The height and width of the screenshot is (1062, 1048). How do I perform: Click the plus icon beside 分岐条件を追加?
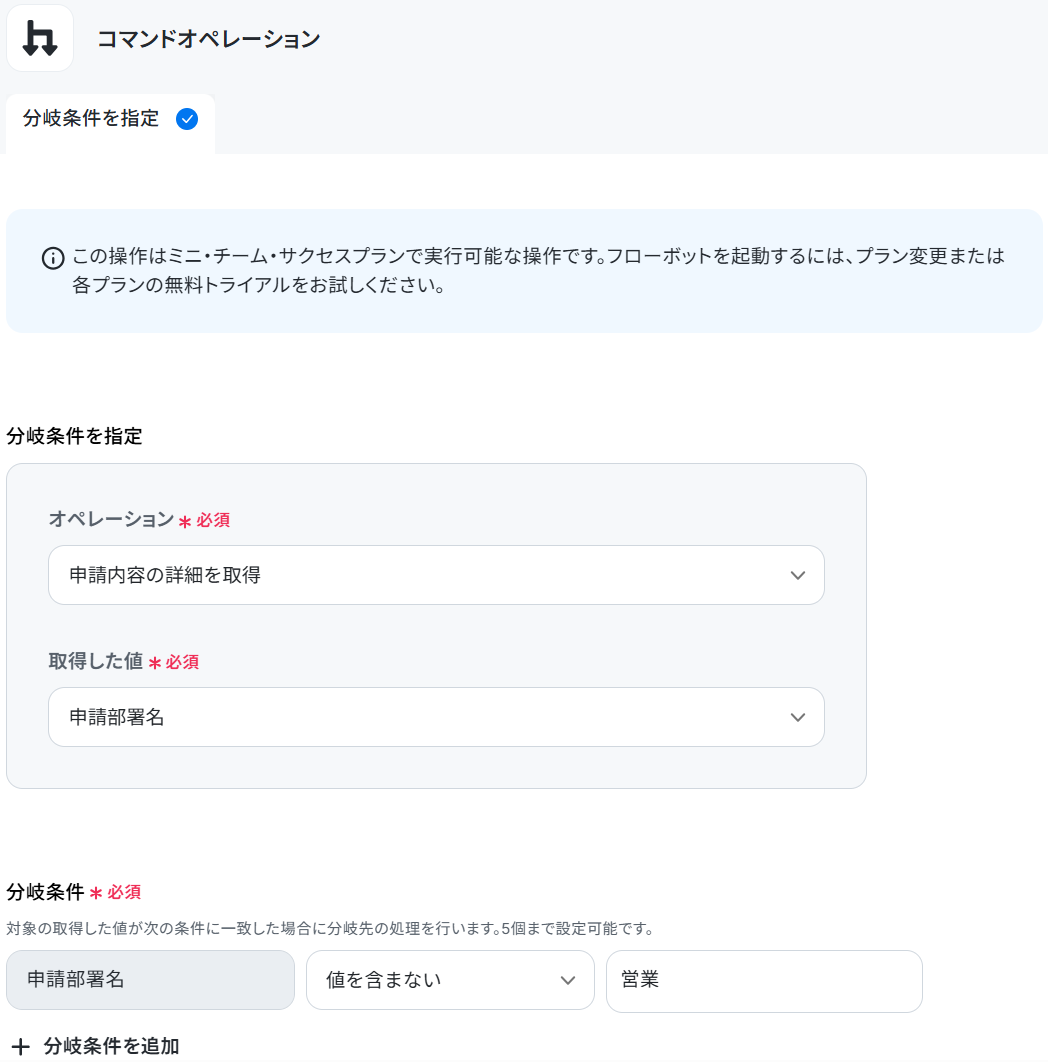[21, 1046]
